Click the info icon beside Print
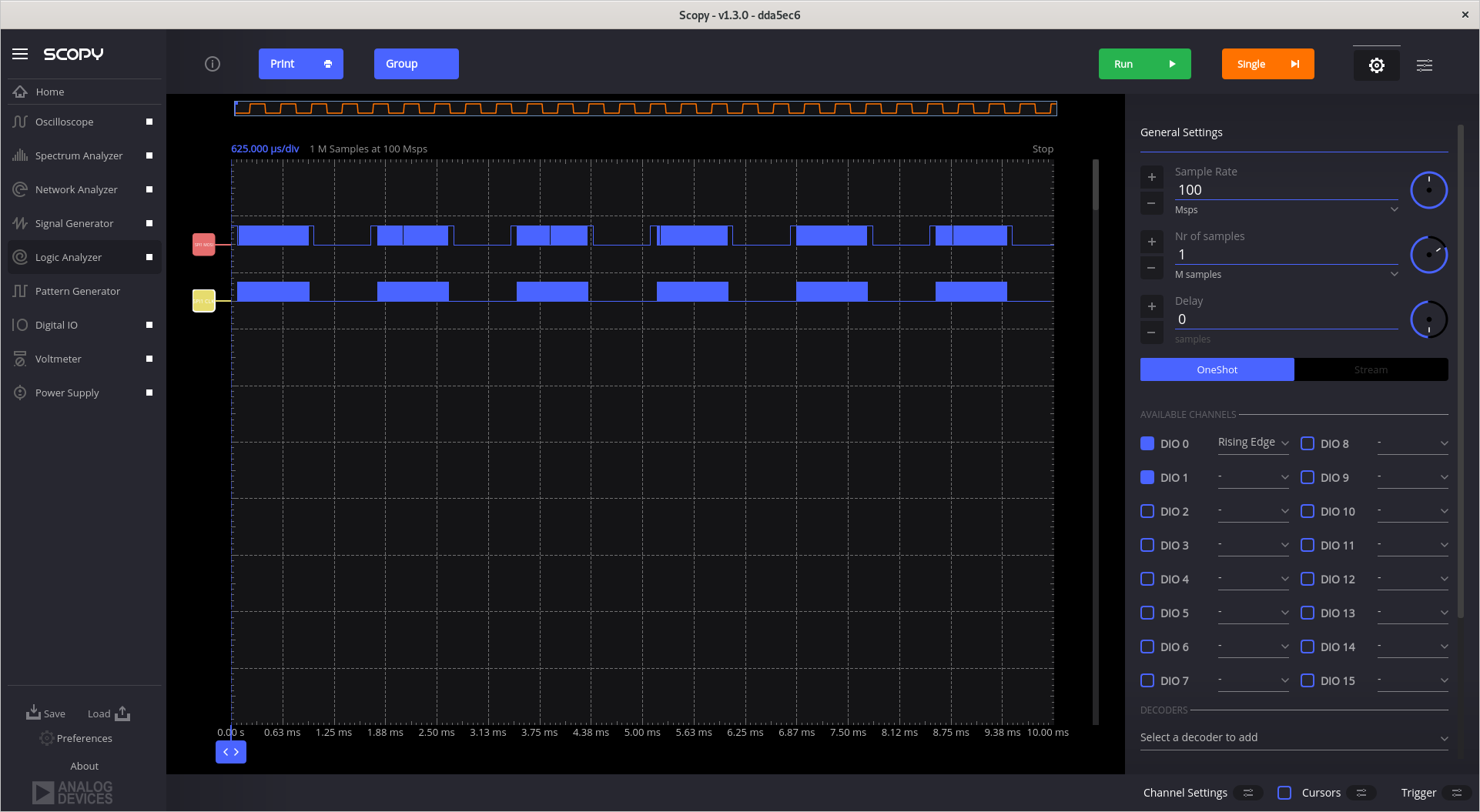1480x812 pixels. pos(213,64)
